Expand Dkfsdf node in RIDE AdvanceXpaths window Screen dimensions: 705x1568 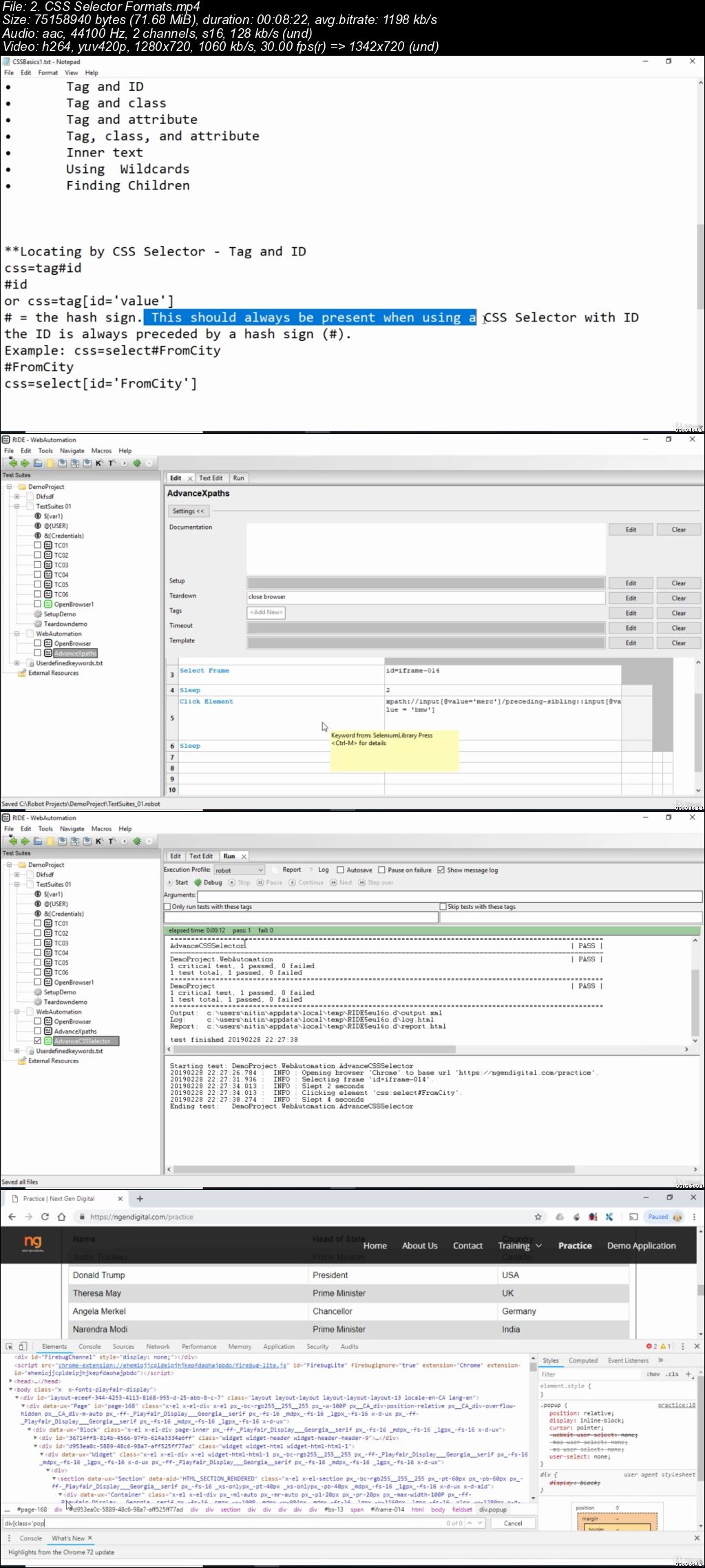[17, 496]
